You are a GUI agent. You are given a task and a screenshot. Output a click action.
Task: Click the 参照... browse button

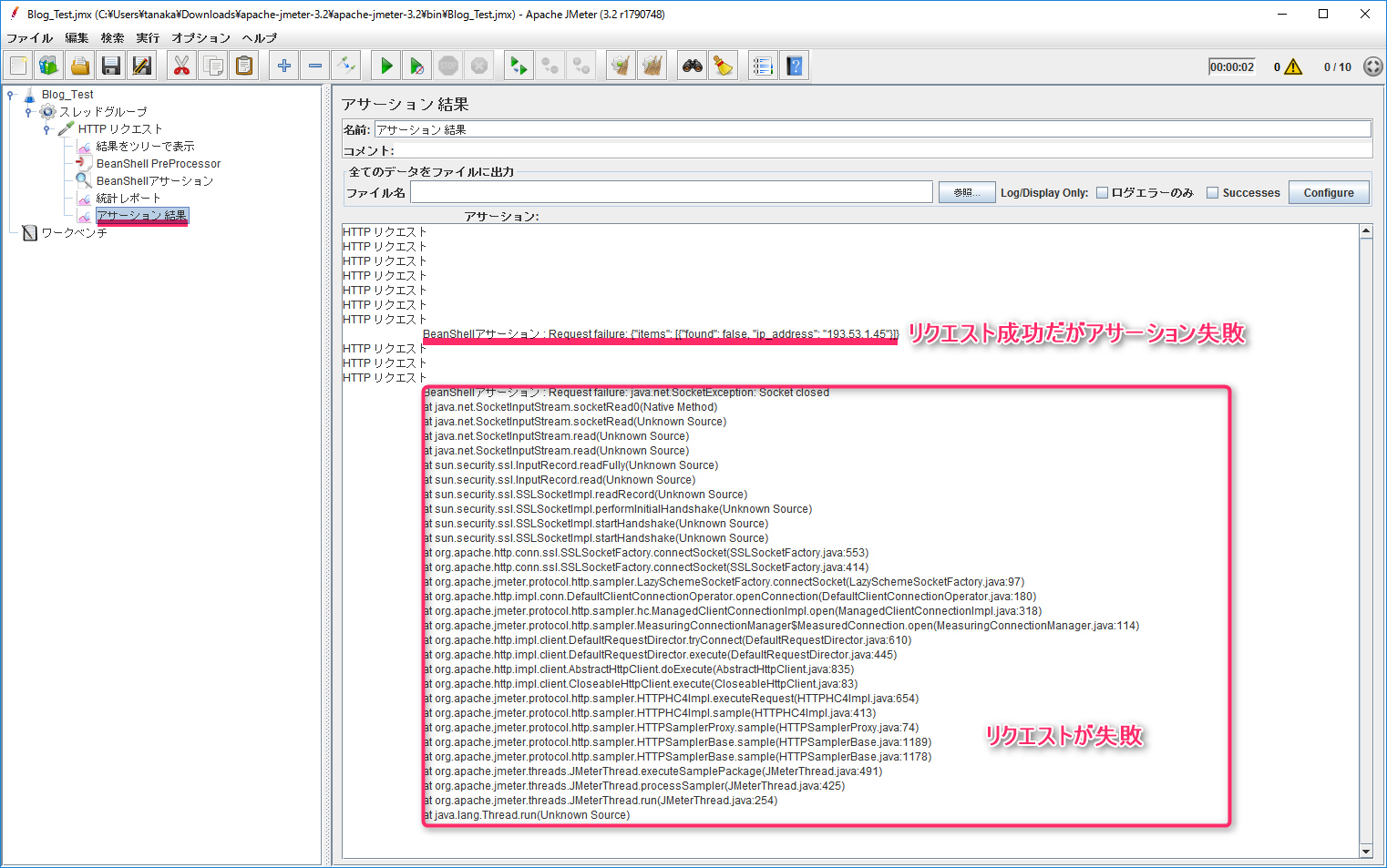pos(967,193)
